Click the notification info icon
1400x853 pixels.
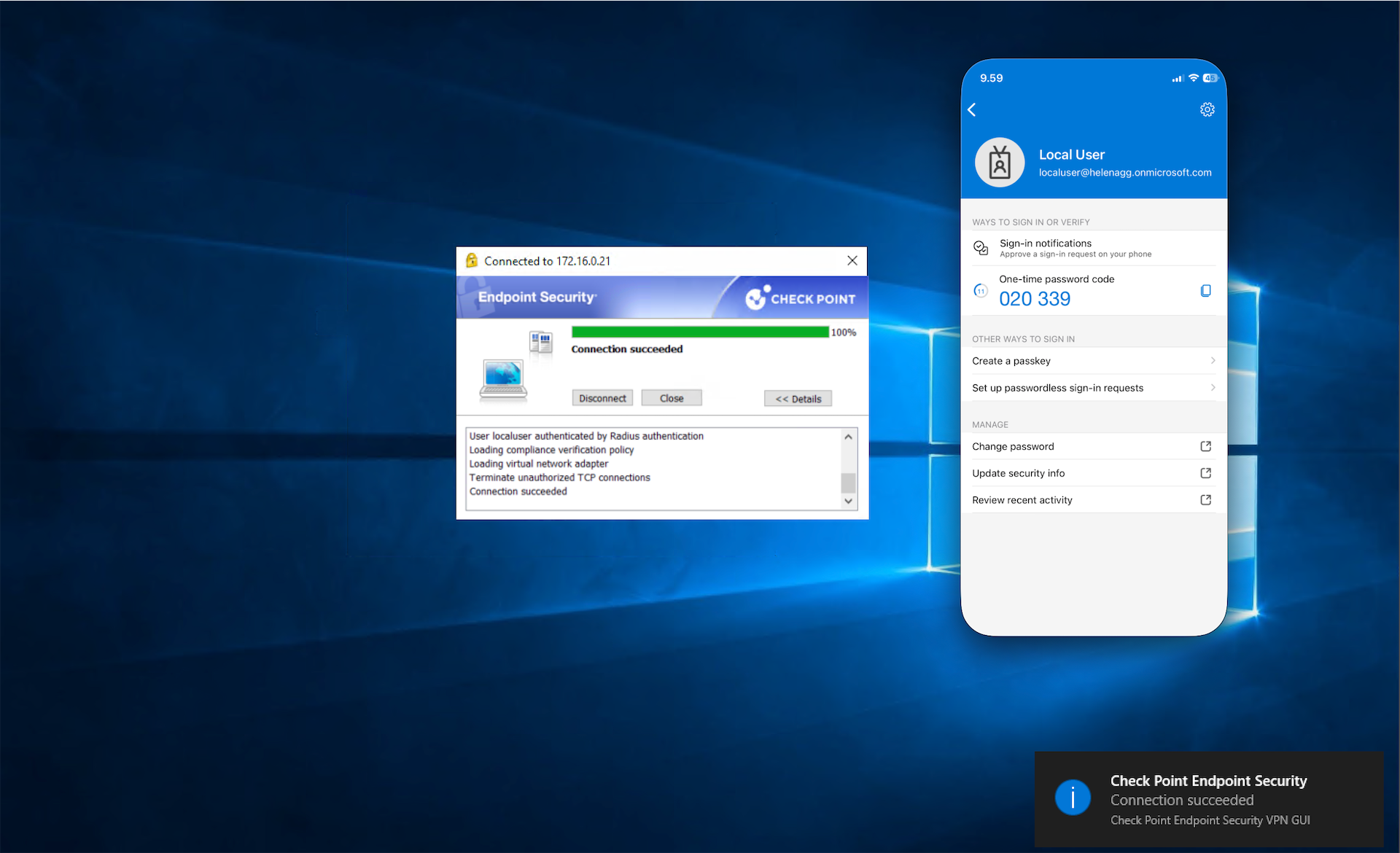[x=1073, y=798]
